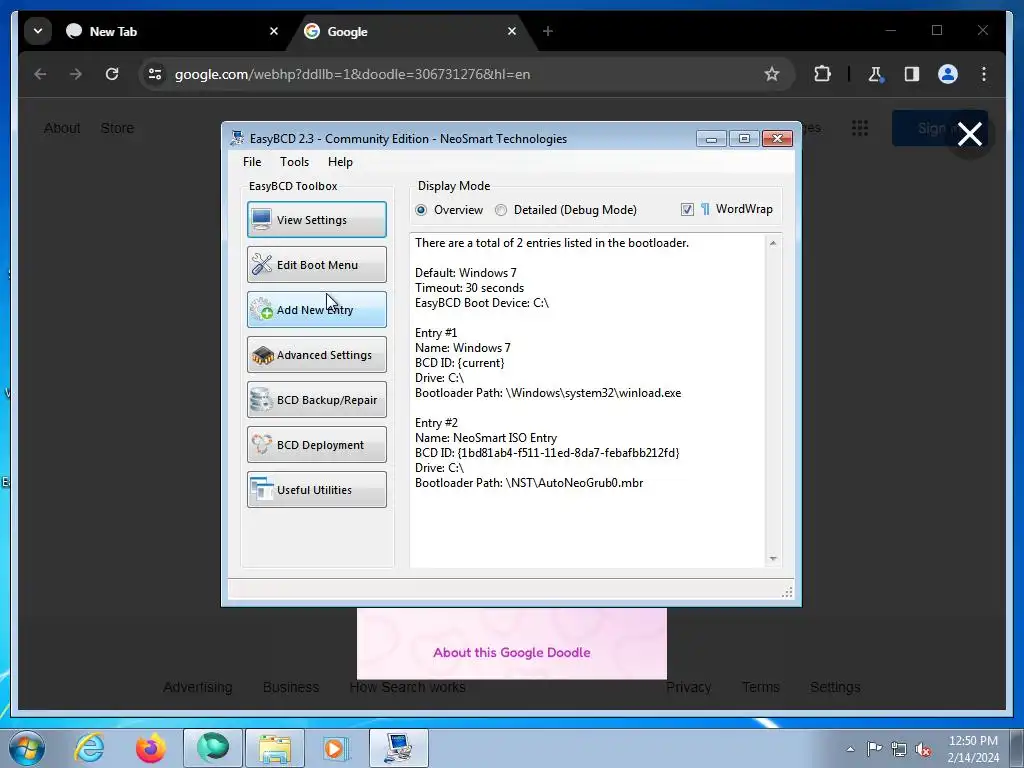
Task: Open Windows Explorer folder taskbar icon
Action: tap(275, 748)
